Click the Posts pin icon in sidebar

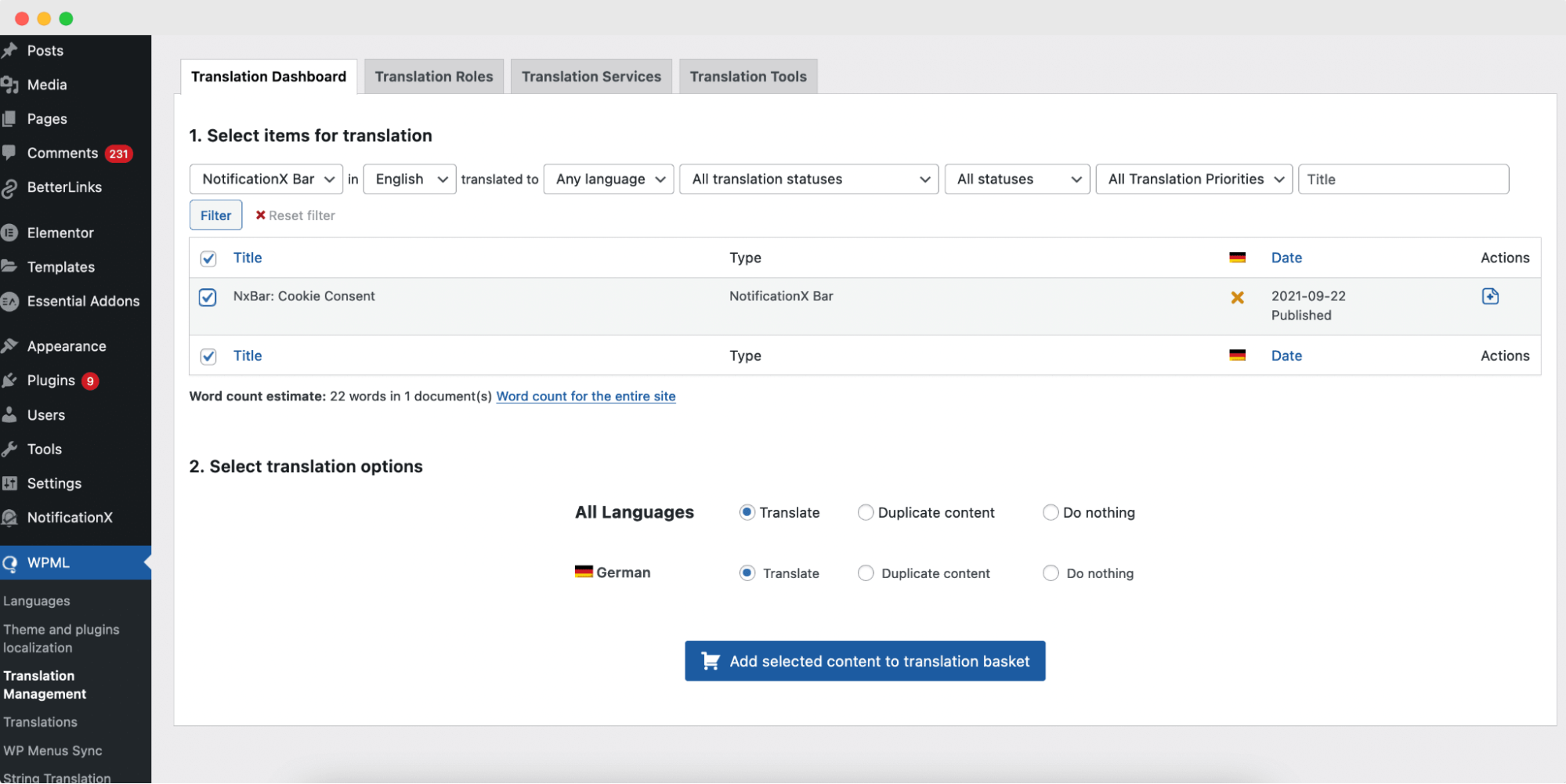coord(9,51)
